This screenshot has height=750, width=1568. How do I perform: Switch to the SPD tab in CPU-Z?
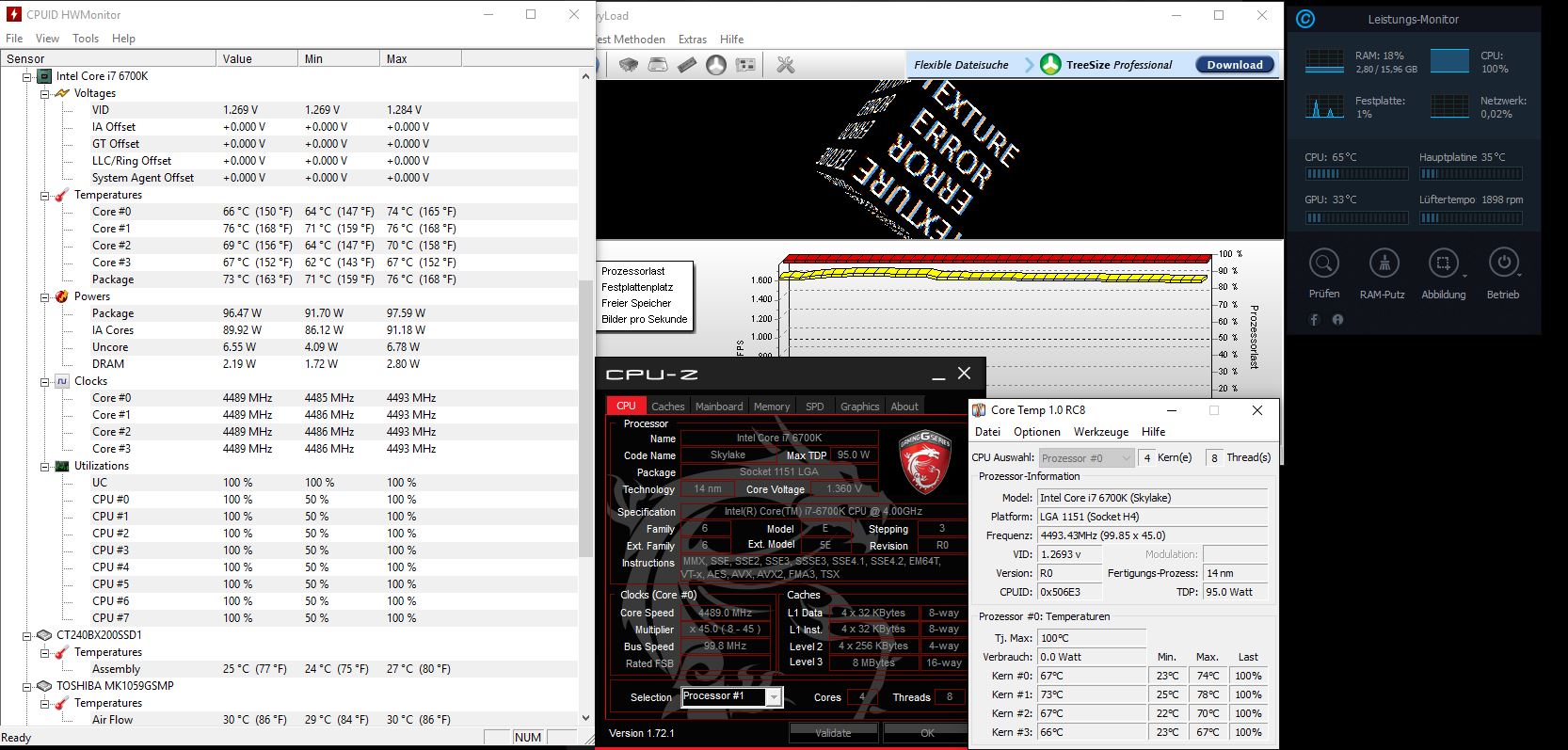(815, 407)
